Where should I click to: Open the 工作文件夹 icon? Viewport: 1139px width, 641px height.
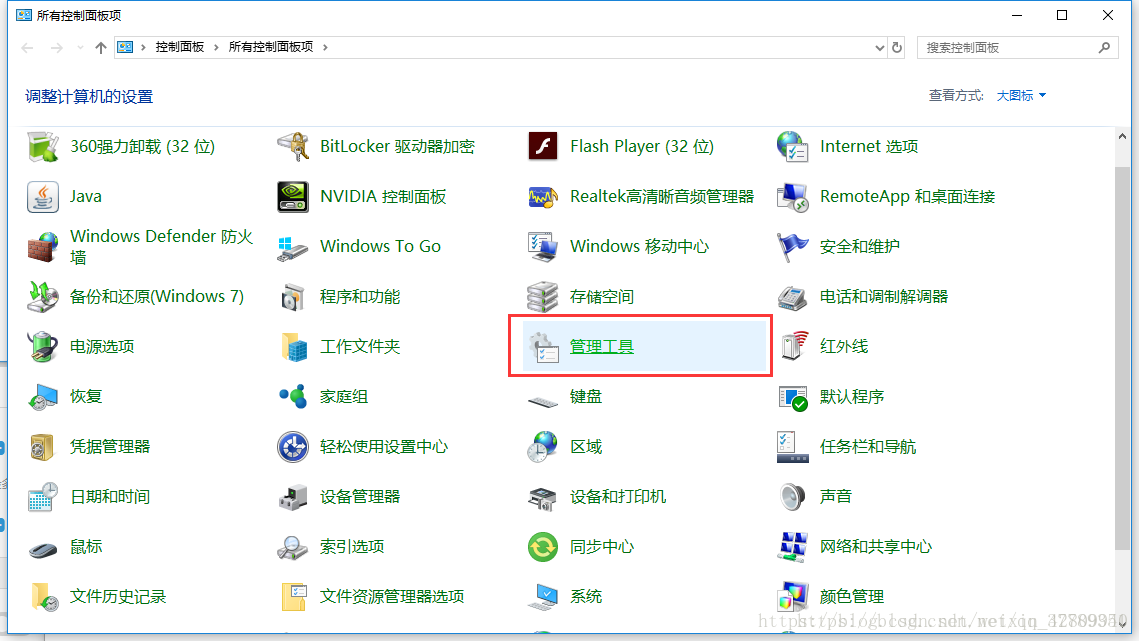293,347
